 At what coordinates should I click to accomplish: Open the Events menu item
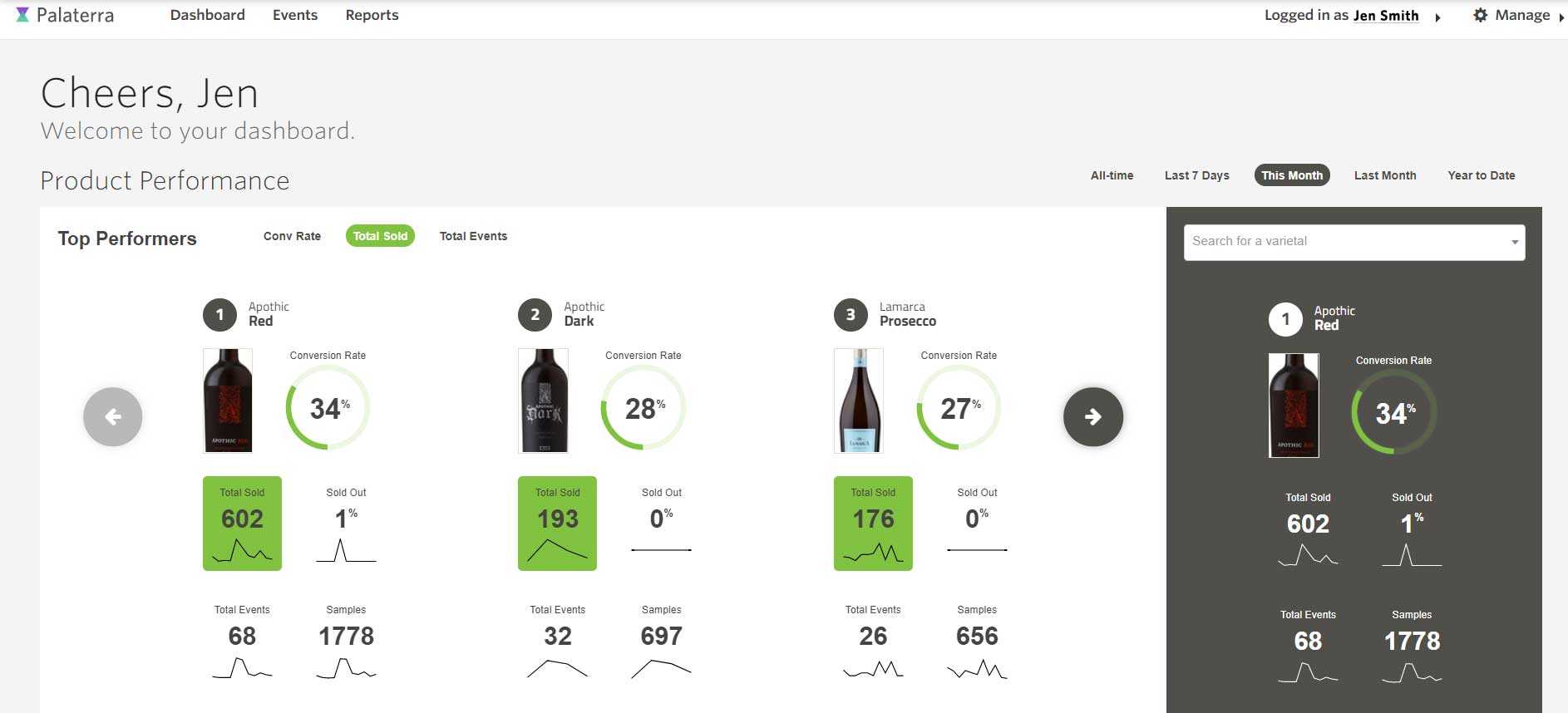(295, 15)
